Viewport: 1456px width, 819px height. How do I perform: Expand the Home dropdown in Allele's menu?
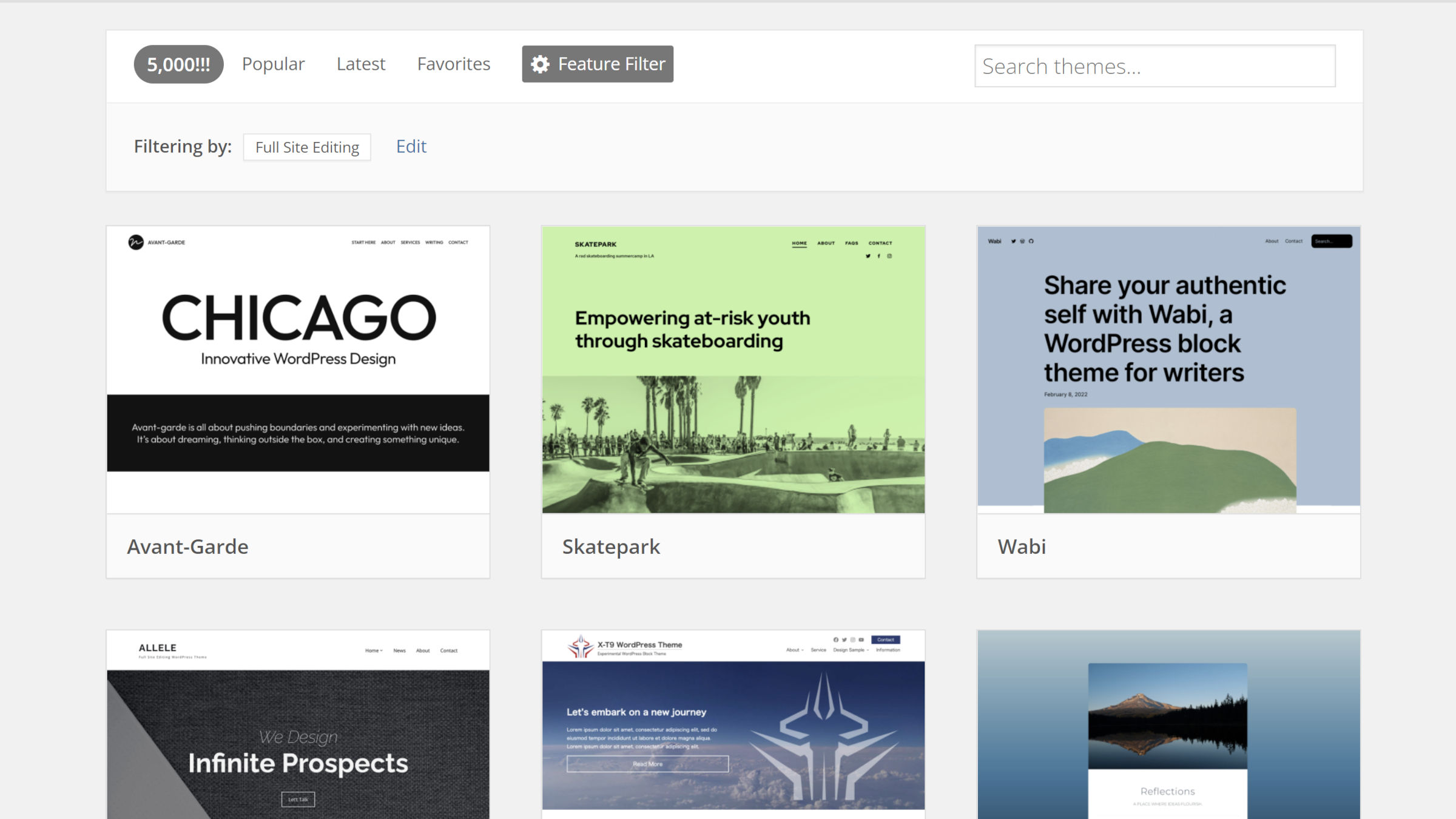(x=373, y=649)
